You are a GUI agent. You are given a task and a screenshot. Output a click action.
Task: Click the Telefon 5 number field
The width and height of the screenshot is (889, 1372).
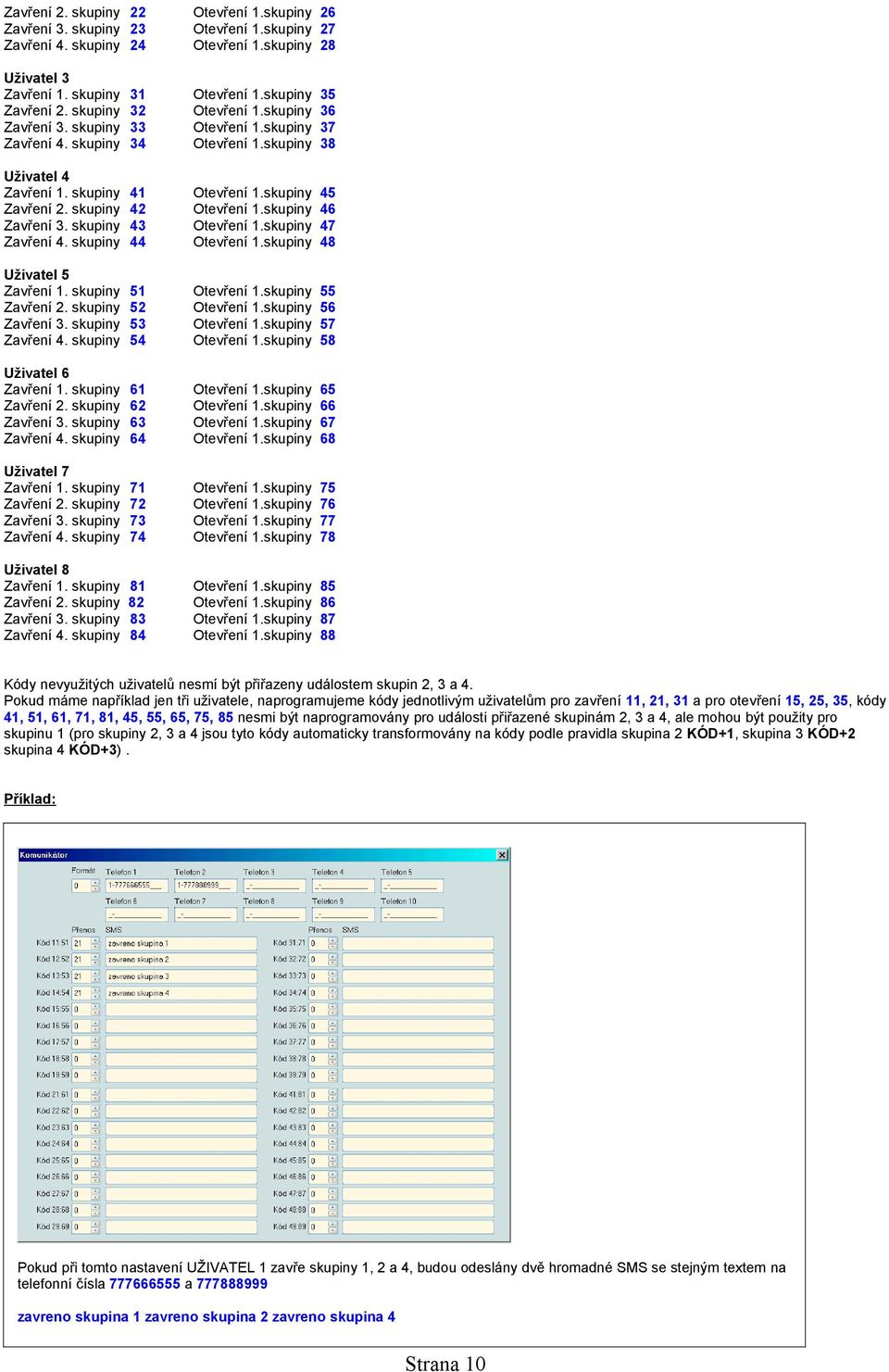click(x=412, y=886)
